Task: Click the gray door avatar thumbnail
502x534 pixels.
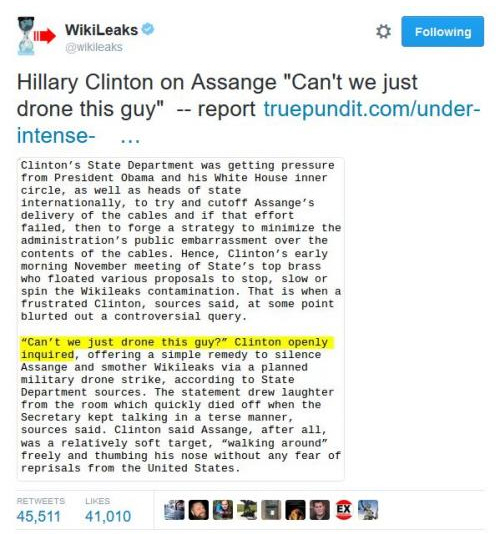Action: pos(271,510)
